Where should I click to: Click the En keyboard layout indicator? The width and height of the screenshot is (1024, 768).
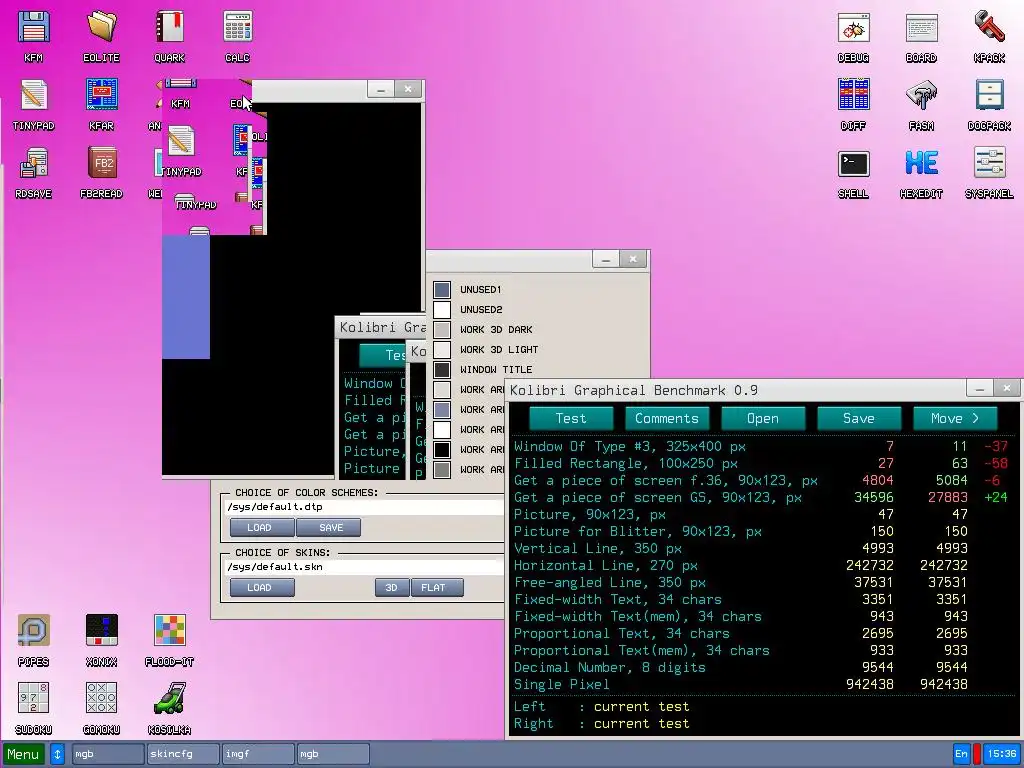click(961, 754)
